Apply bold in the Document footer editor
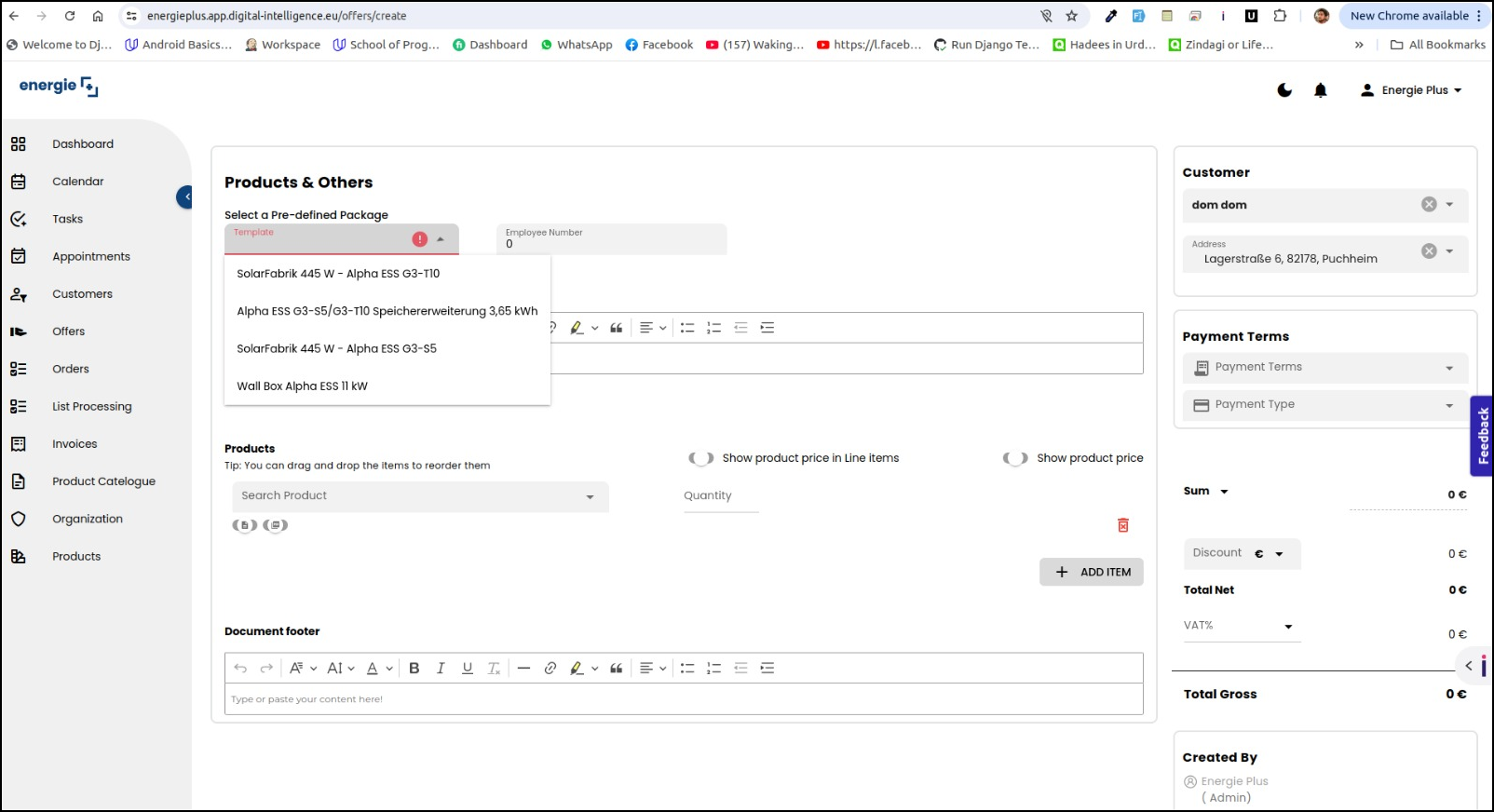 click(x=414, y=669)
